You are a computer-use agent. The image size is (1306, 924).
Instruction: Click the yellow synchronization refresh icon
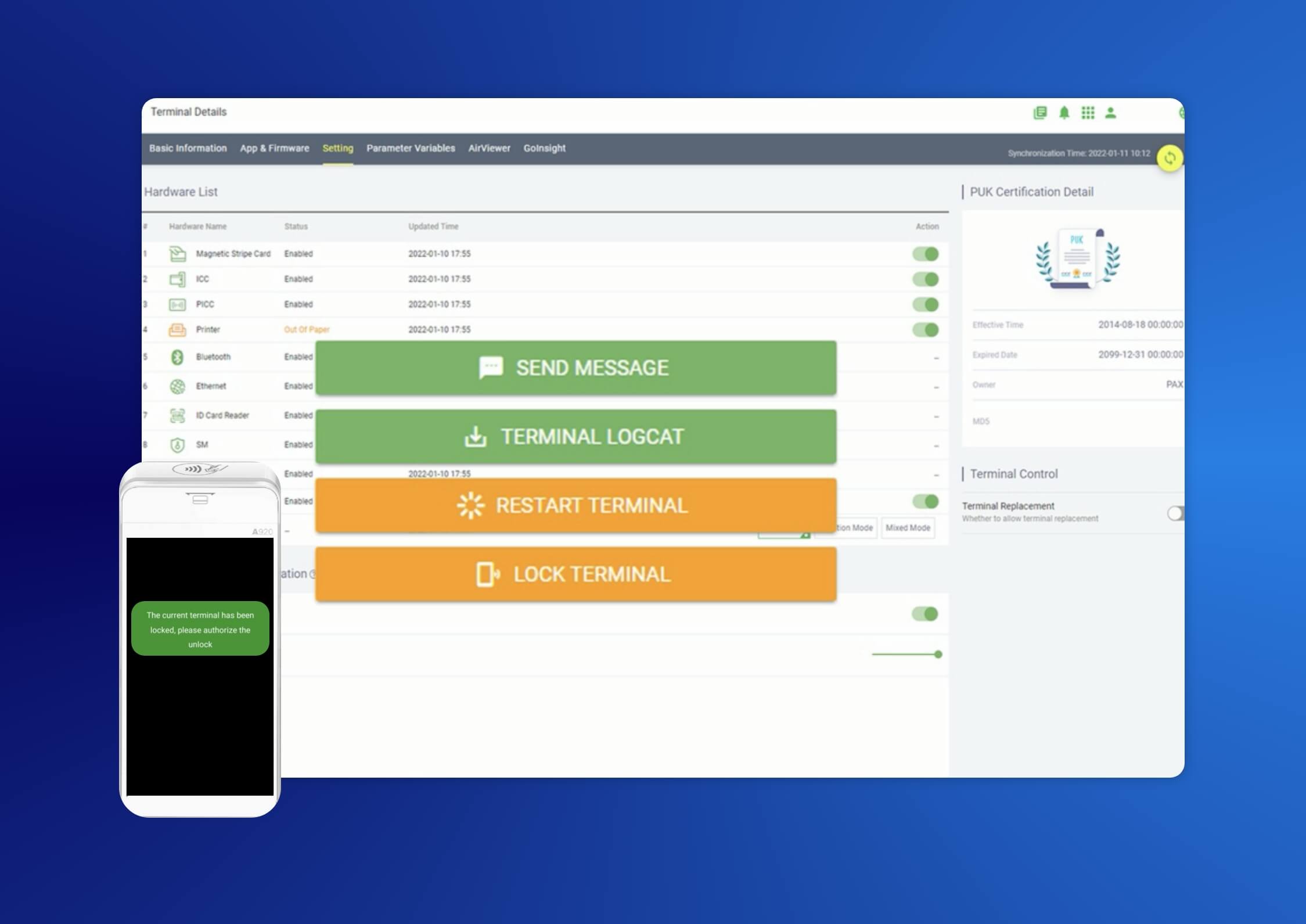pos(1169,158)
